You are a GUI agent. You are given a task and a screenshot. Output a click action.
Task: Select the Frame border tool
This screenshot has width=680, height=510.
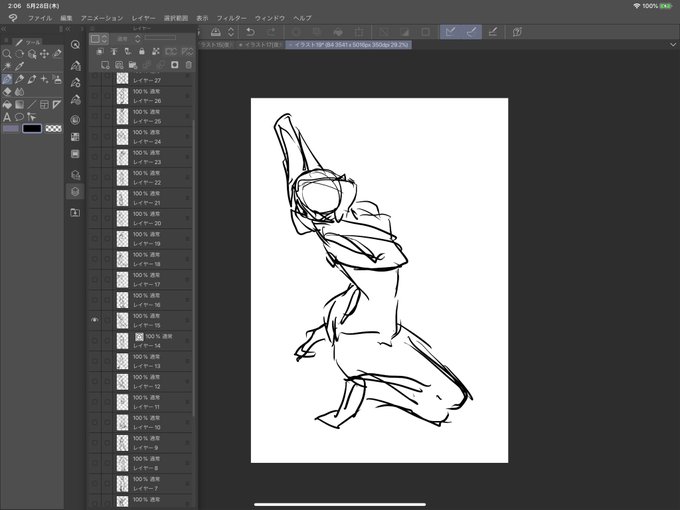point(44,105)
